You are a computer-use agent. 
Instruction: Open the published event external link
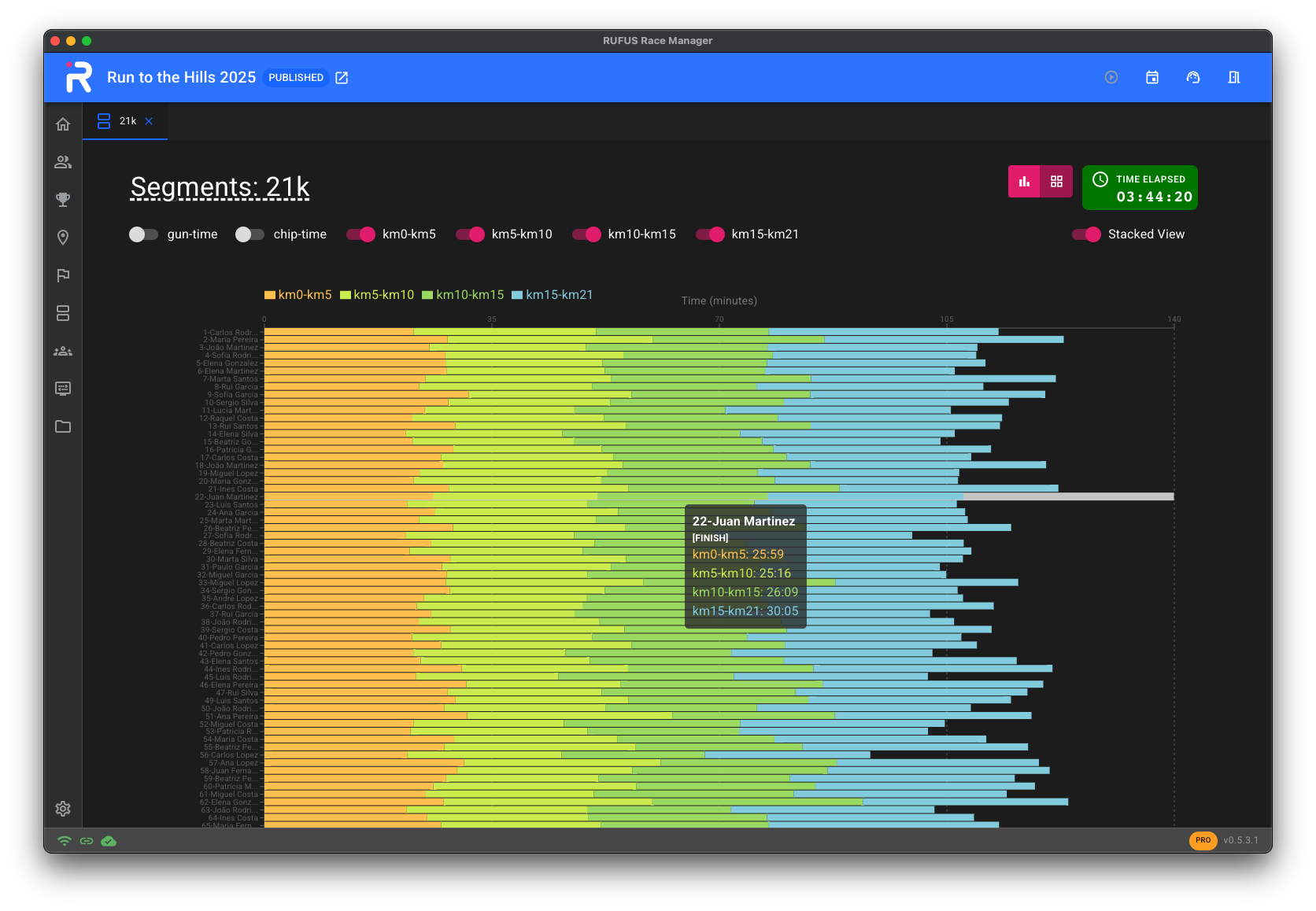[342, 78]
